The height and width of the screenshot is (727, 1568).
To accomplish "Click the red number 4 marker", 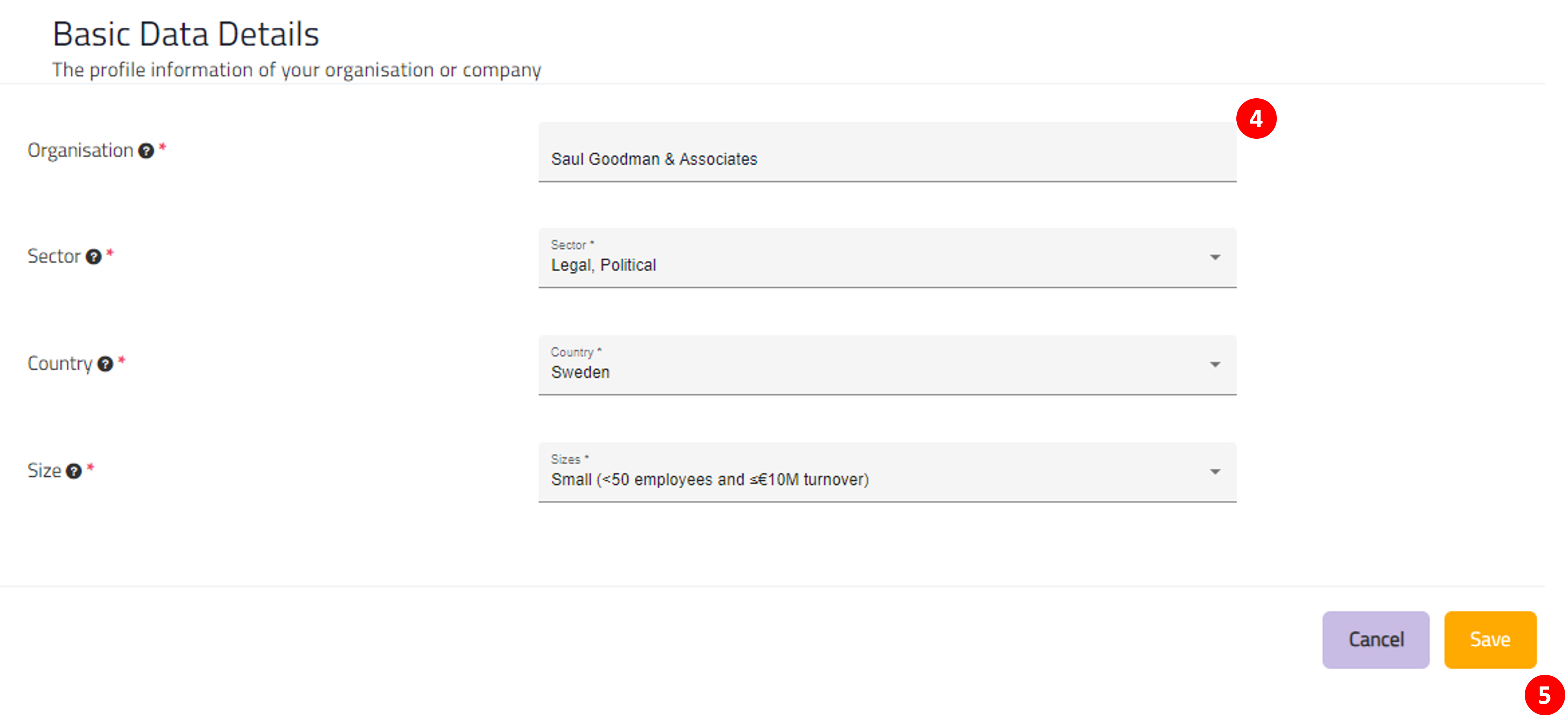I will click(1256, 119).
